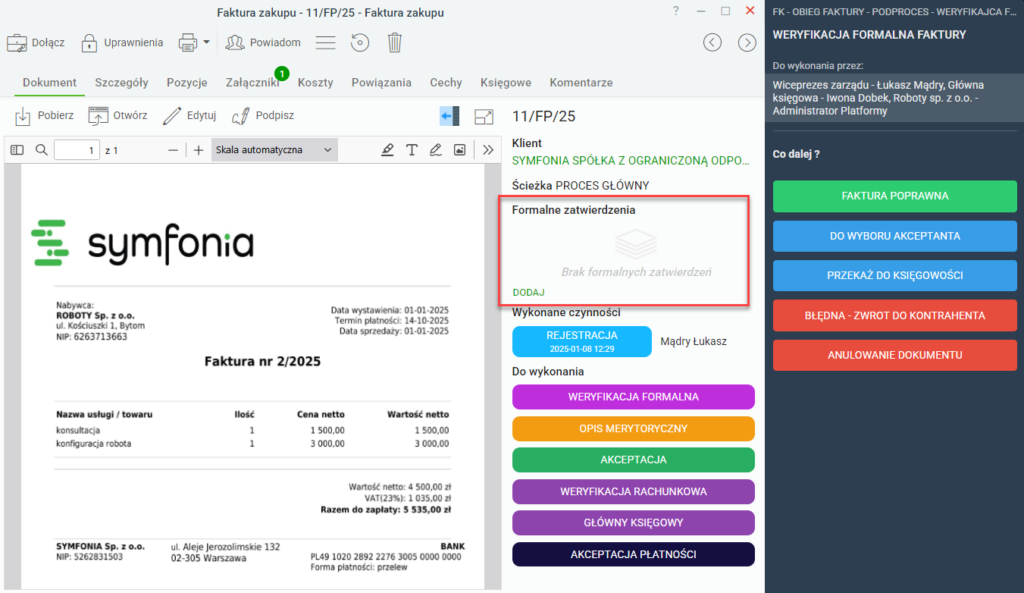
Task: Click the 11/FP/25 document number
Action: [x=544, y=116]
